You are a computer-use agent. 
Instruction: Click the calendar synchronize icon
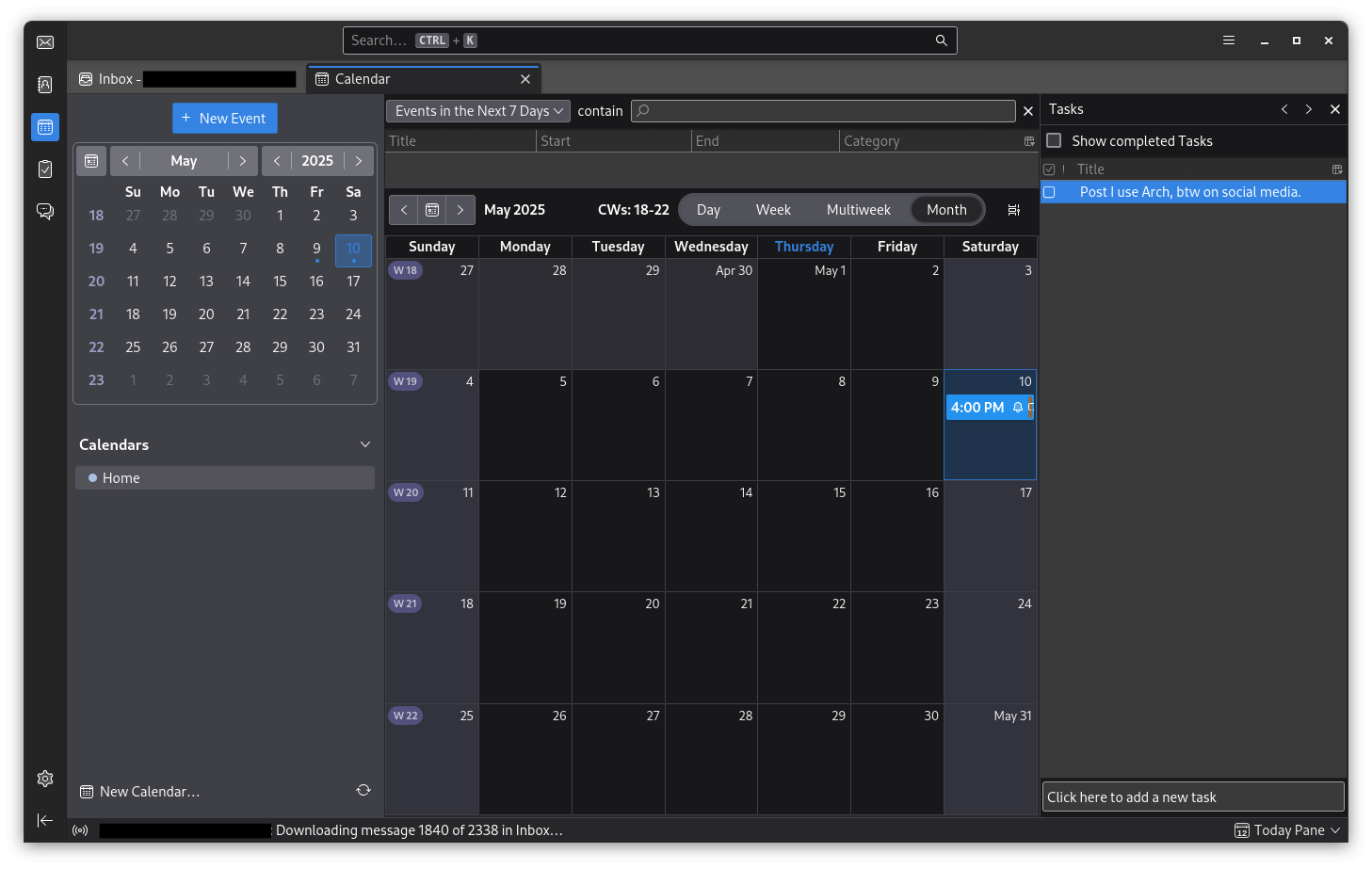coord(363,790)
